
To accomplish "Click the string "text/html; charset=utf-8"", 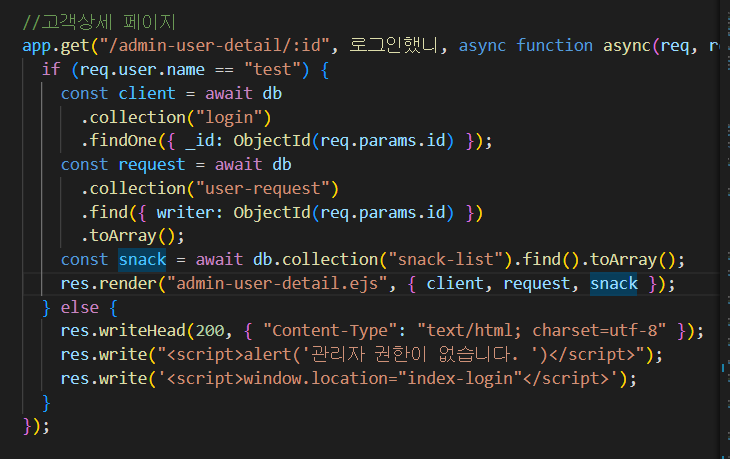I will tap(541, 331).
